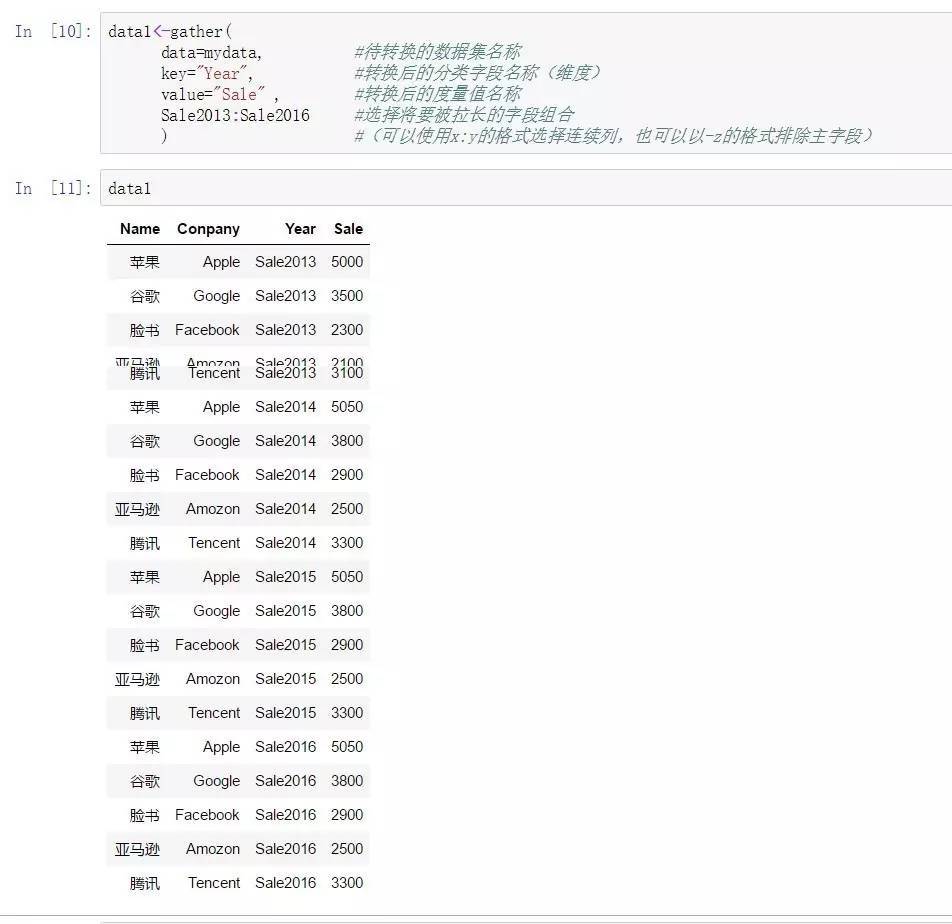Click Facebook's Sale2015 value 2900
Image resolution: width=952 pixels, height=924 pixels.
pyautogui.click(x=349, y=645)
